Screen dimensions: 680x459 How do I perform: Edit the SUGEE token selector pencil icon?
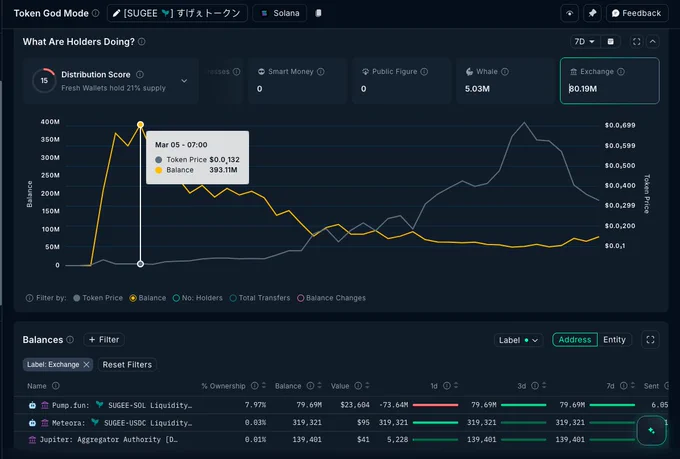116,13
